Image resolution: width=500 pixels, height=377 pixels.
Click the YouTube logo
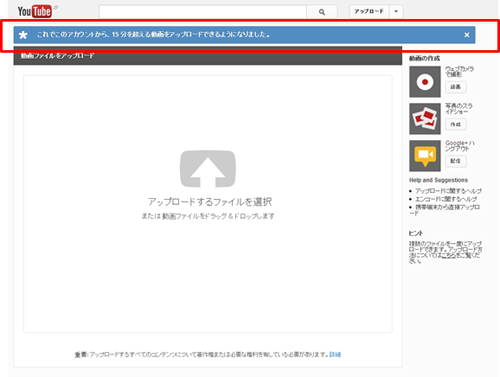click(x=35, y=11)
